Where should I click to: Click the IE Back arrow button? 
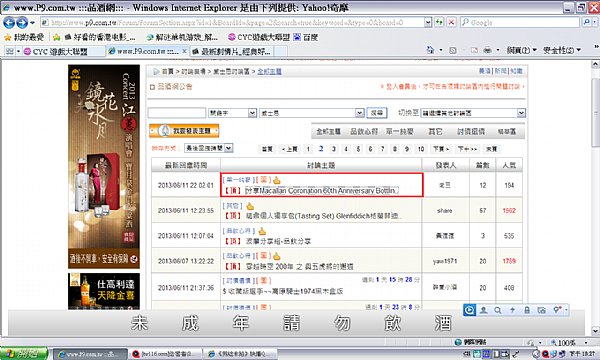(9, 23)
